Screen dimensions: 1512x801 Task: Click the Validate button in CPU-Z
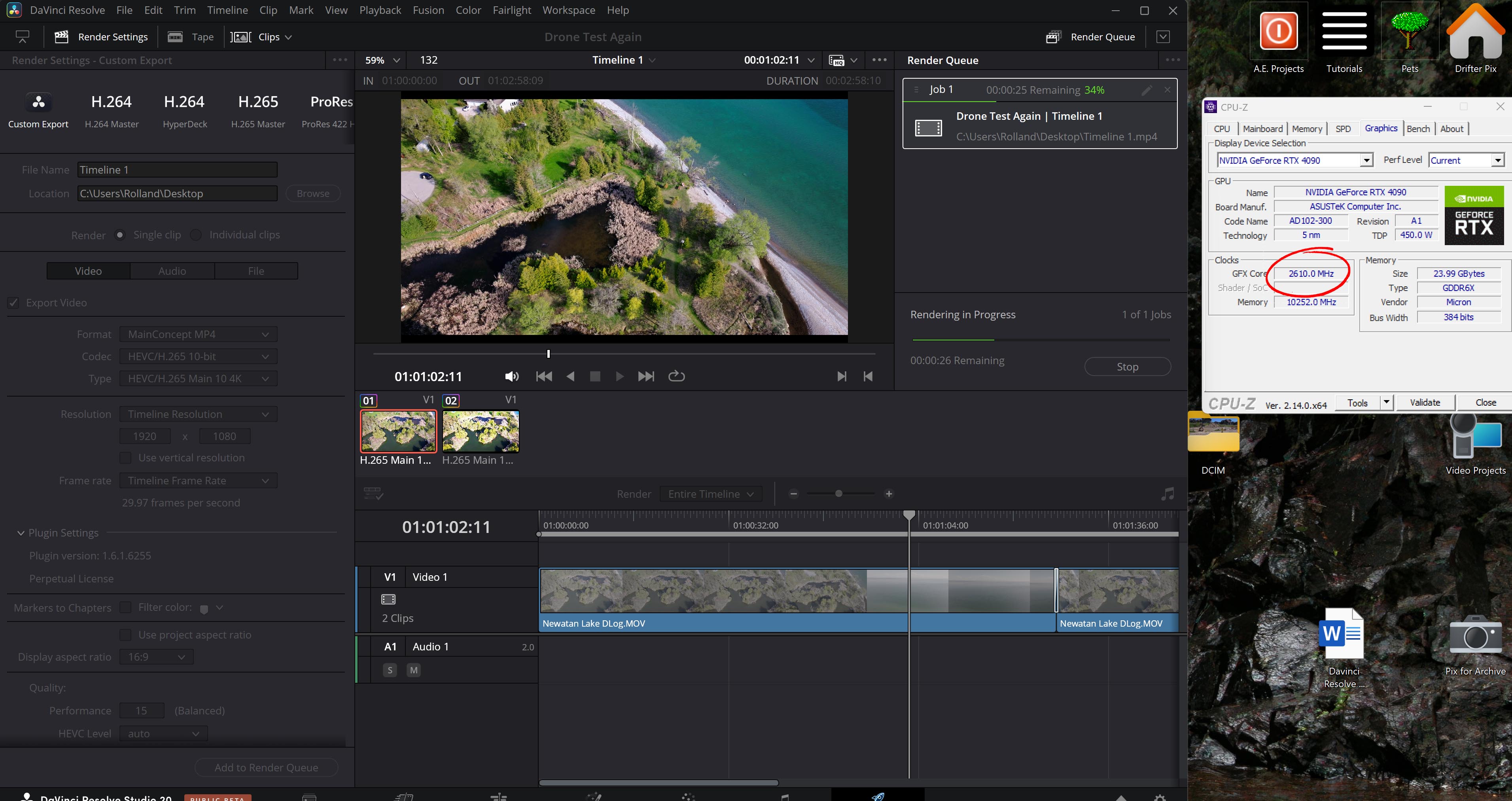[1425, 402]
